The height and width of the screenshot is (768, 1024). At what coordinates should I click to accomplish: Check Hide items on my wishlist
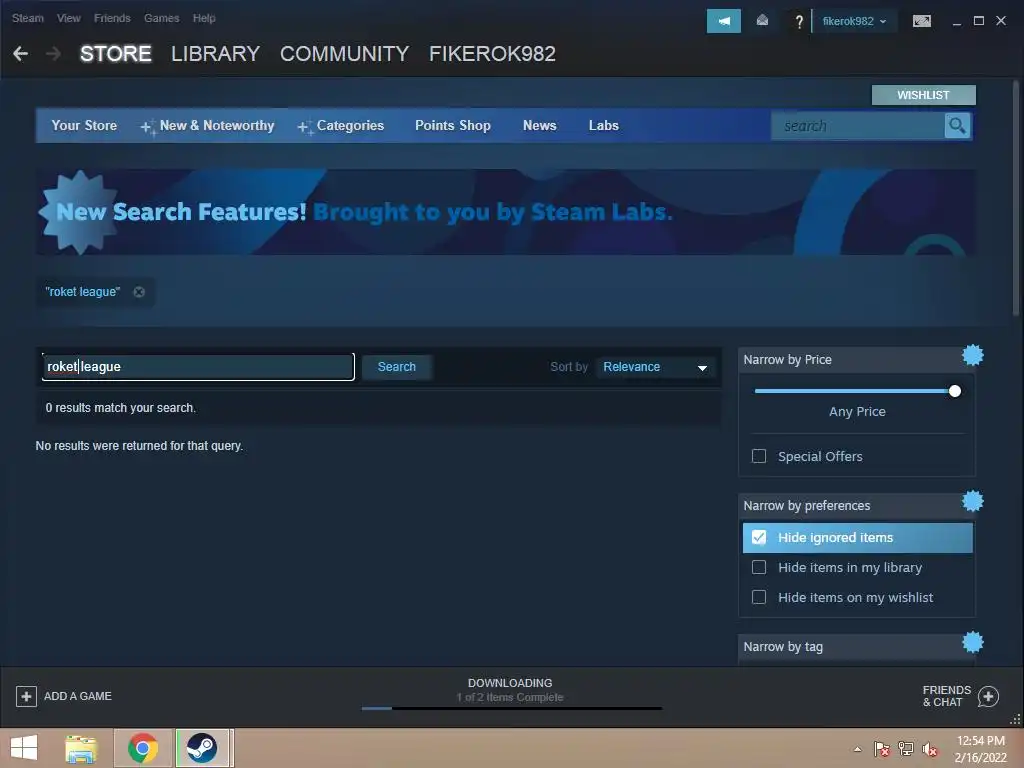(x=759, y=597)
